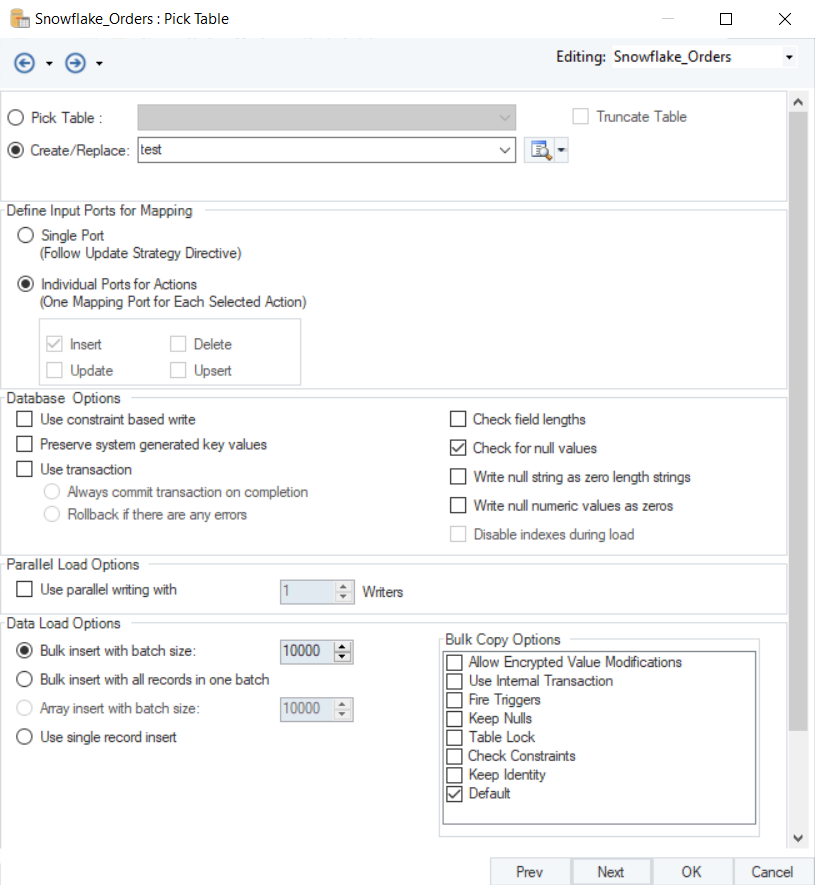815x885 pixels.
Task: Increase bulk insert batch size stepper
Action: pyautogui.click(x=343, y=646)
